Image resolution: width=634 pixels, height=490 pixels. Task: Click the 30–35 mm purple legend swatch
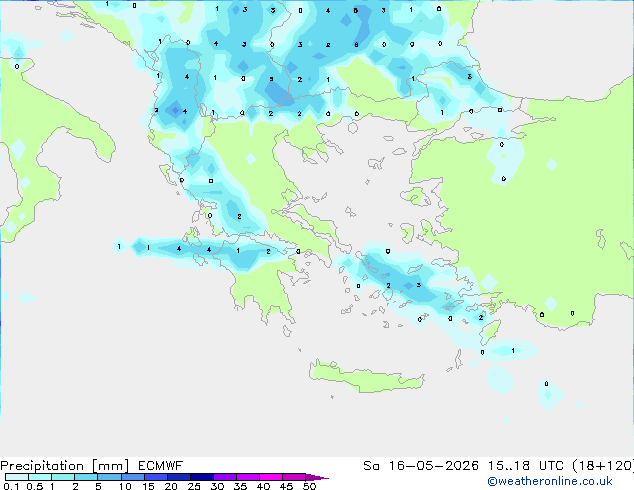pyautogui.click(x=224, y=477)
